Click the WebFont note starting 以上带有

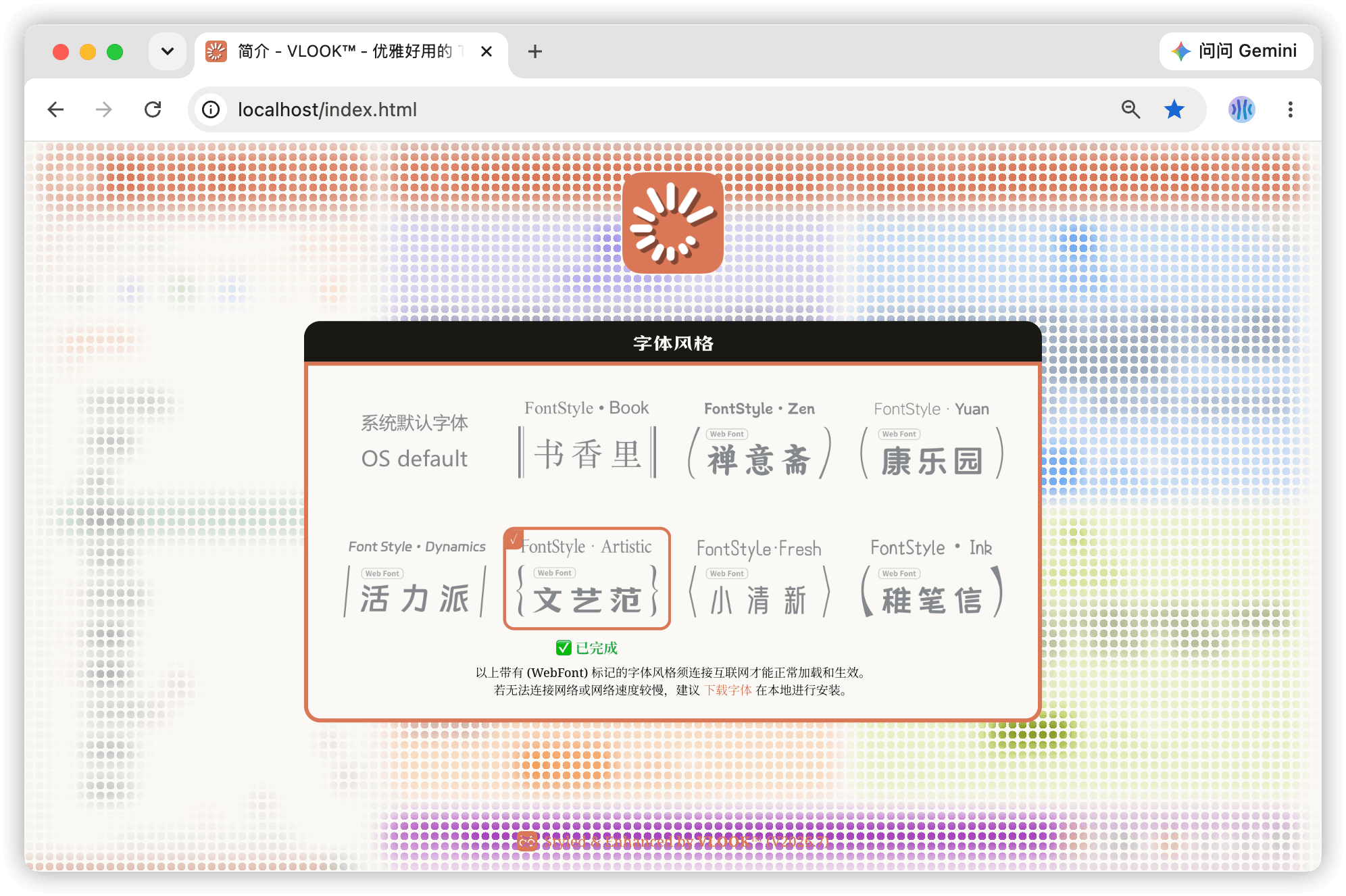point(672,672)
